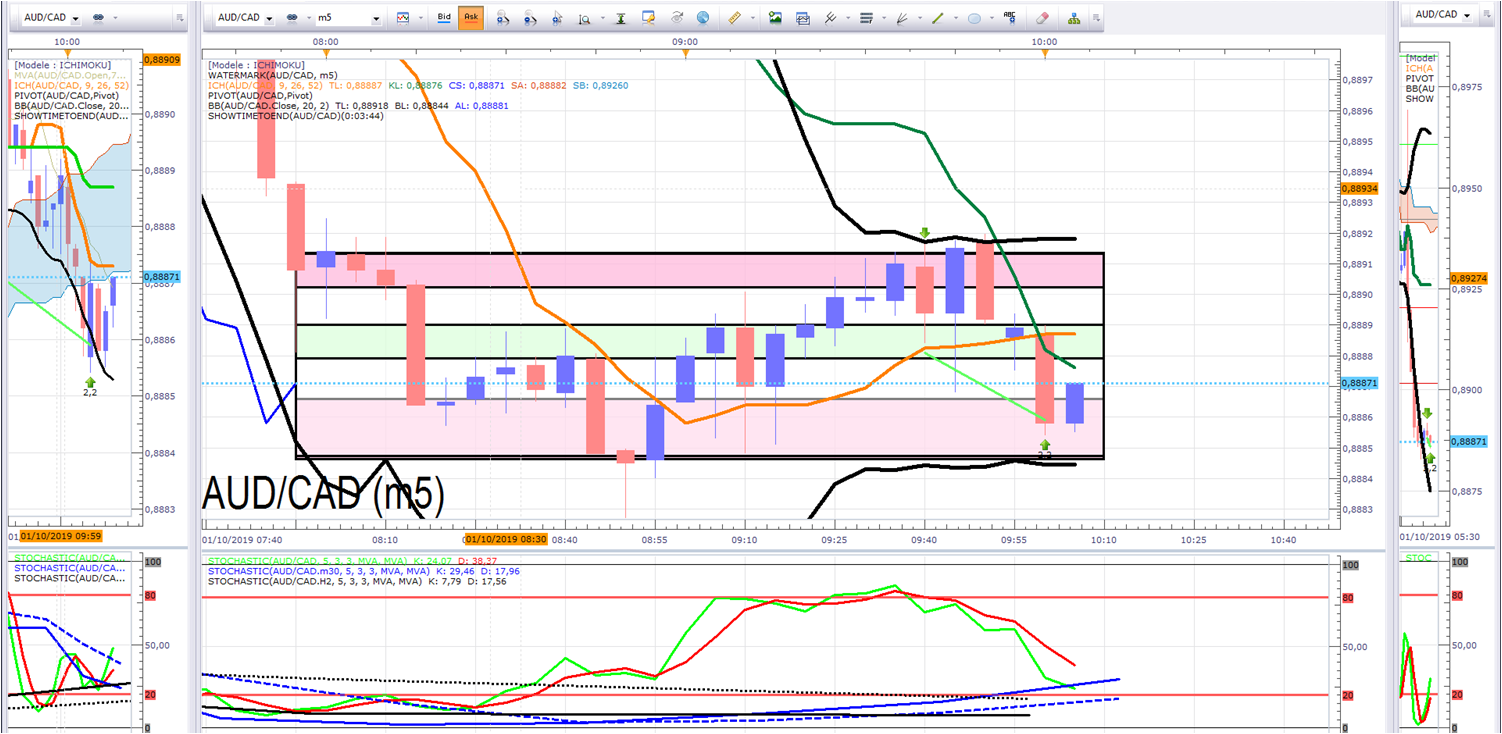Click the orange 01/10/2019 09:59 date marker in left panel

point(62,537)
